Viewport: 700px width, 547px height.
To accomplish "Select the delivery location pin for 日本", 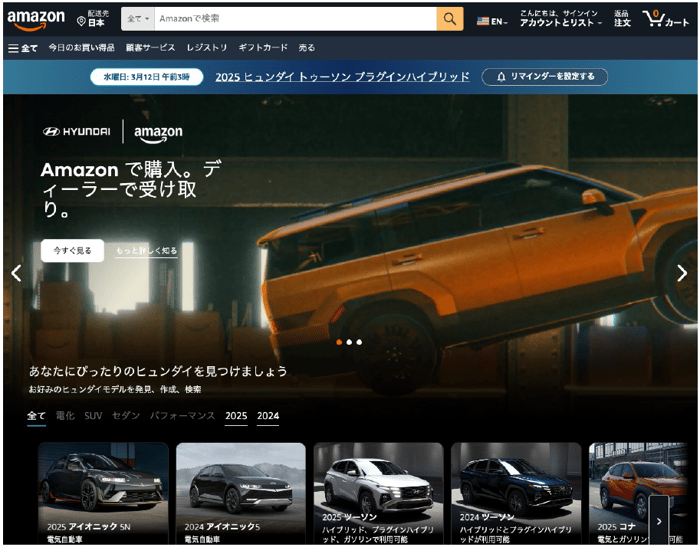I will 93,19.
